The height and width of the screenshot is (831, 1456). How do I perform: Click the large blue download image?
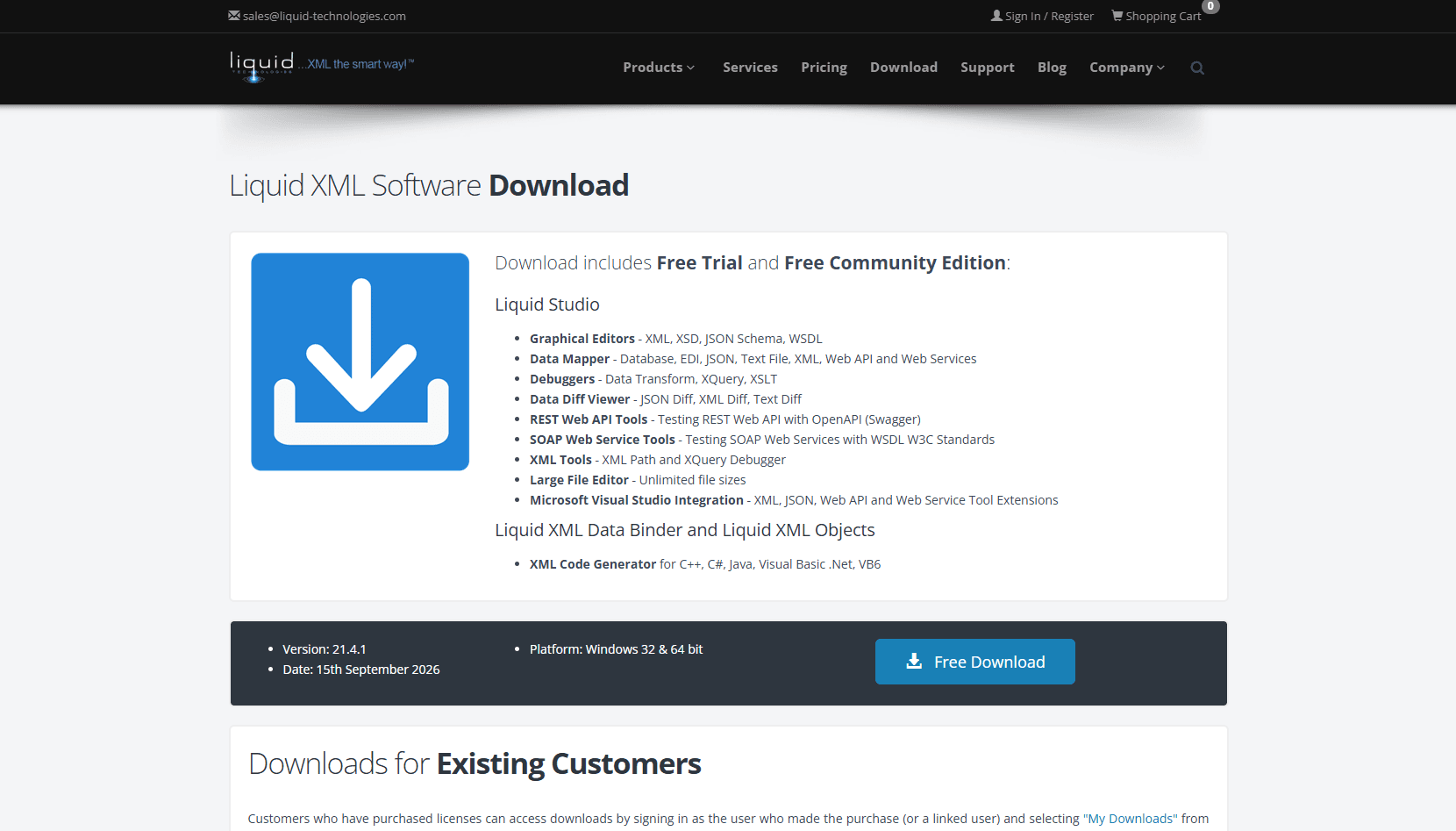360,362
